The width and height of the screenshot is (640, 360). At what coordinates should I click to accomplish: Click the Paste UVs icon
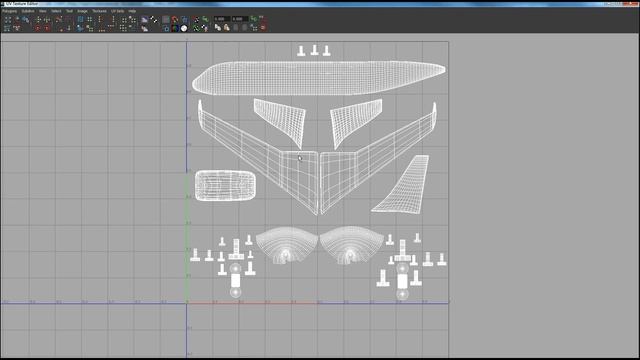(x=227, y=28)
